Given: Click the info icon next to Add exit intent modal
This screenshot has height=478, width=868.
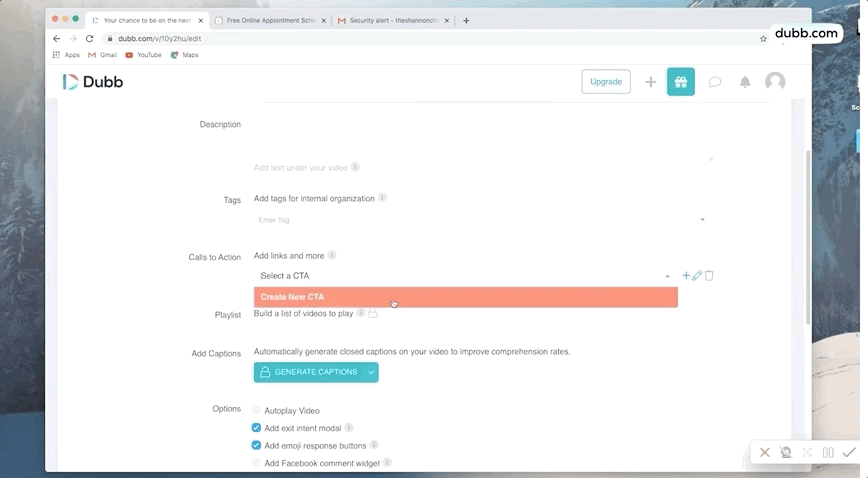Looking at the screenshot, I should coord(349,428).
